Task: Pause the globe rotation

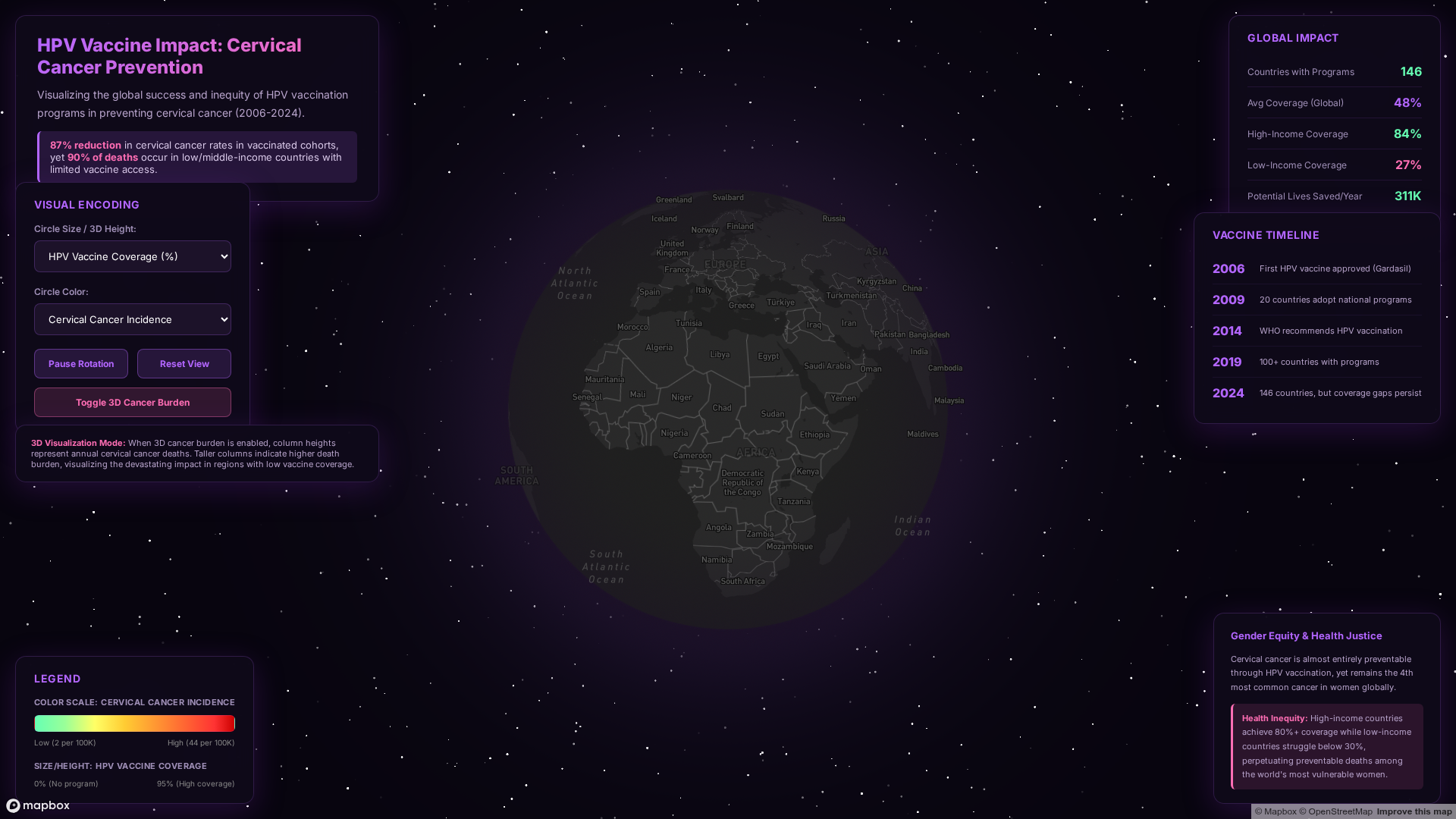Action: click(81, 364)
